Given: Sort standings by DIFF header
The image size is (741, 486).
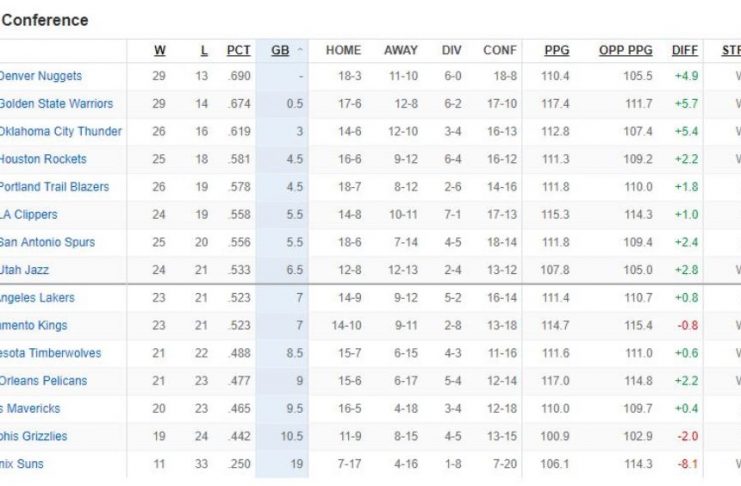Looking at the screenshot, I should (685, 51).
